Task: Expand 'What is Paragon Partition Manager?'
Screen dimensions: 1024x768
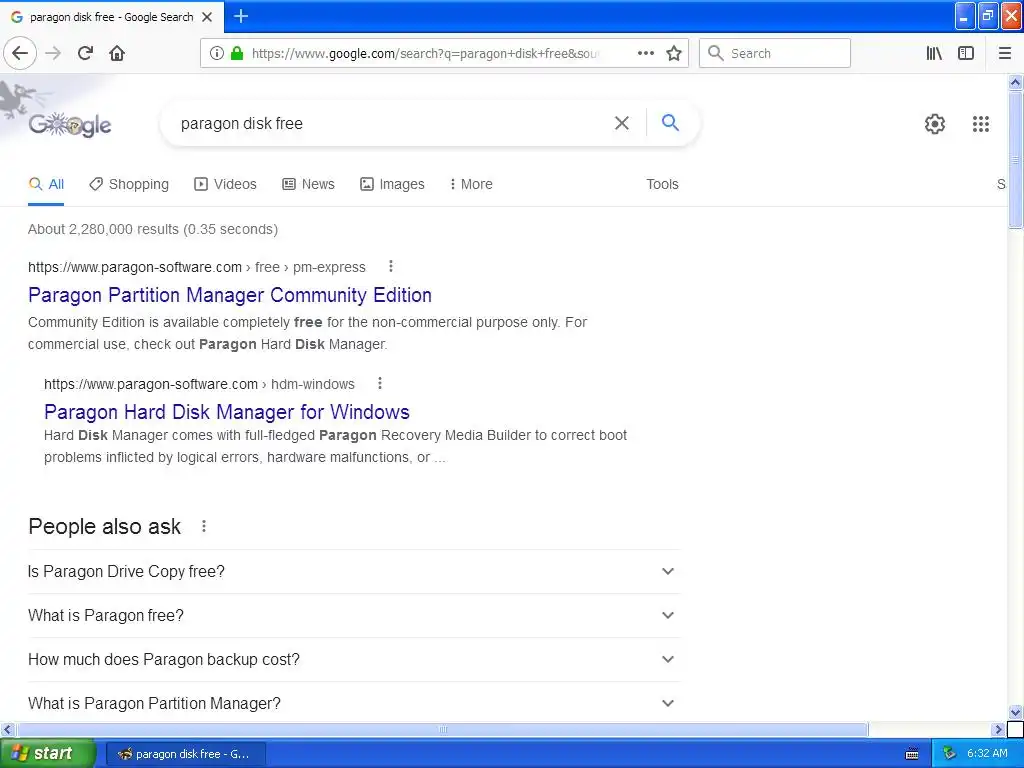Action: pyautogui.click(x=354, y=703)
